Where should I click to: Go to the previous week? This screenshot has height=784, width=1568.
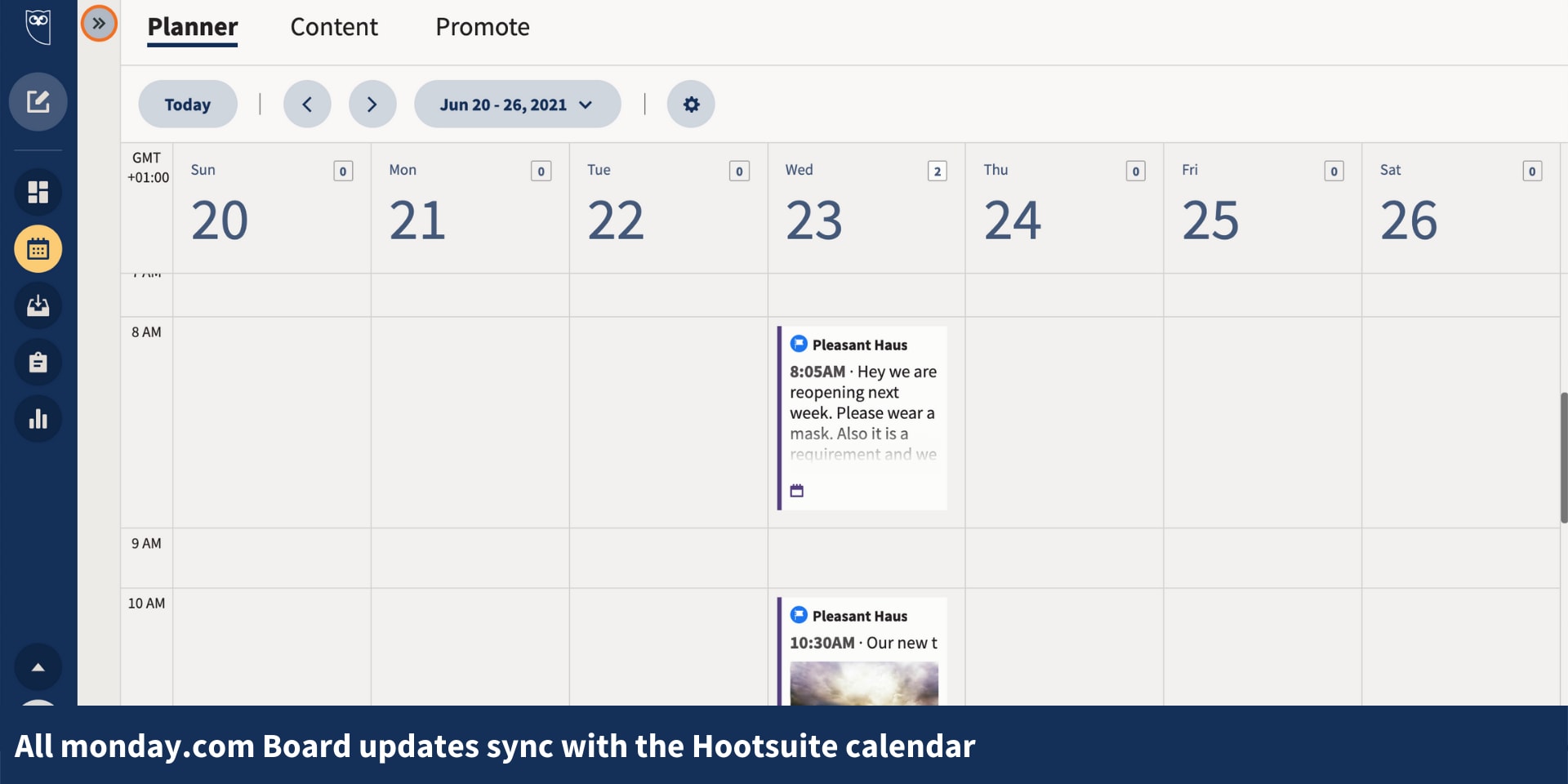tap(307, 105)
